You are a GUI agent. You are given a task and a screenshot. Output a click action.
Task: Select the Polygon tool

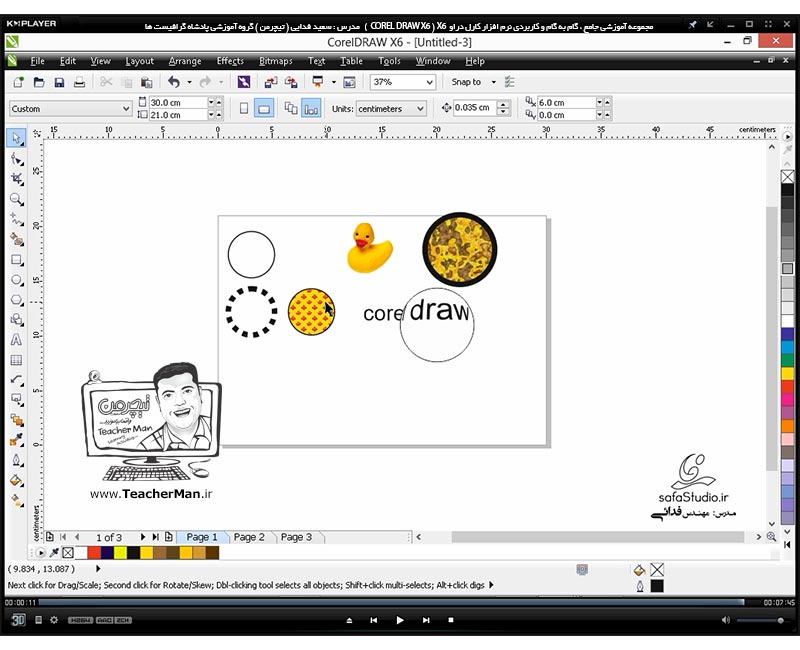17,299
